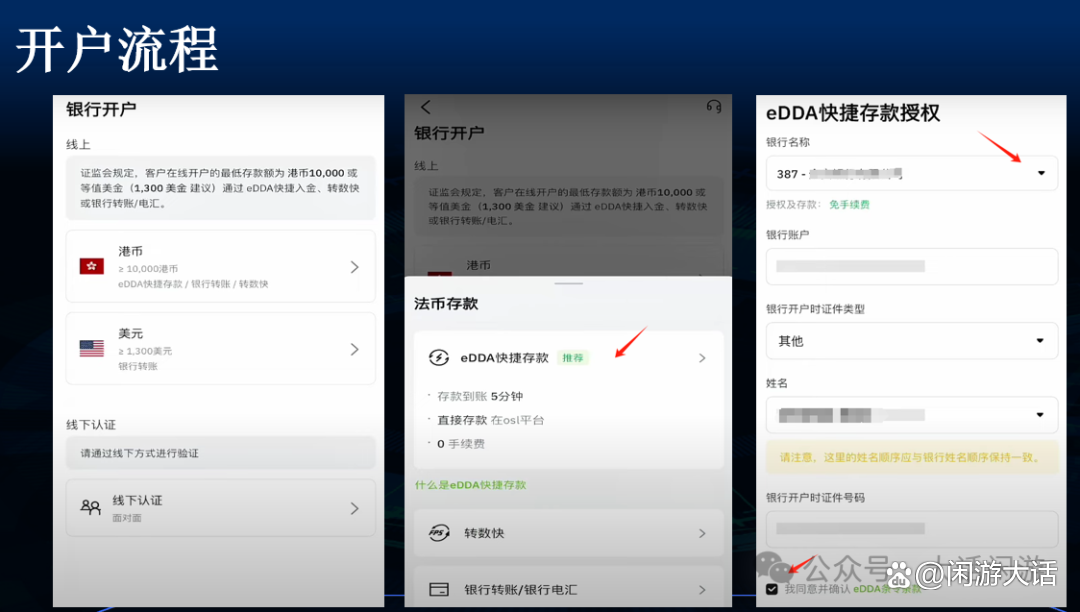Open the 线下认证 row chevron

355,508
